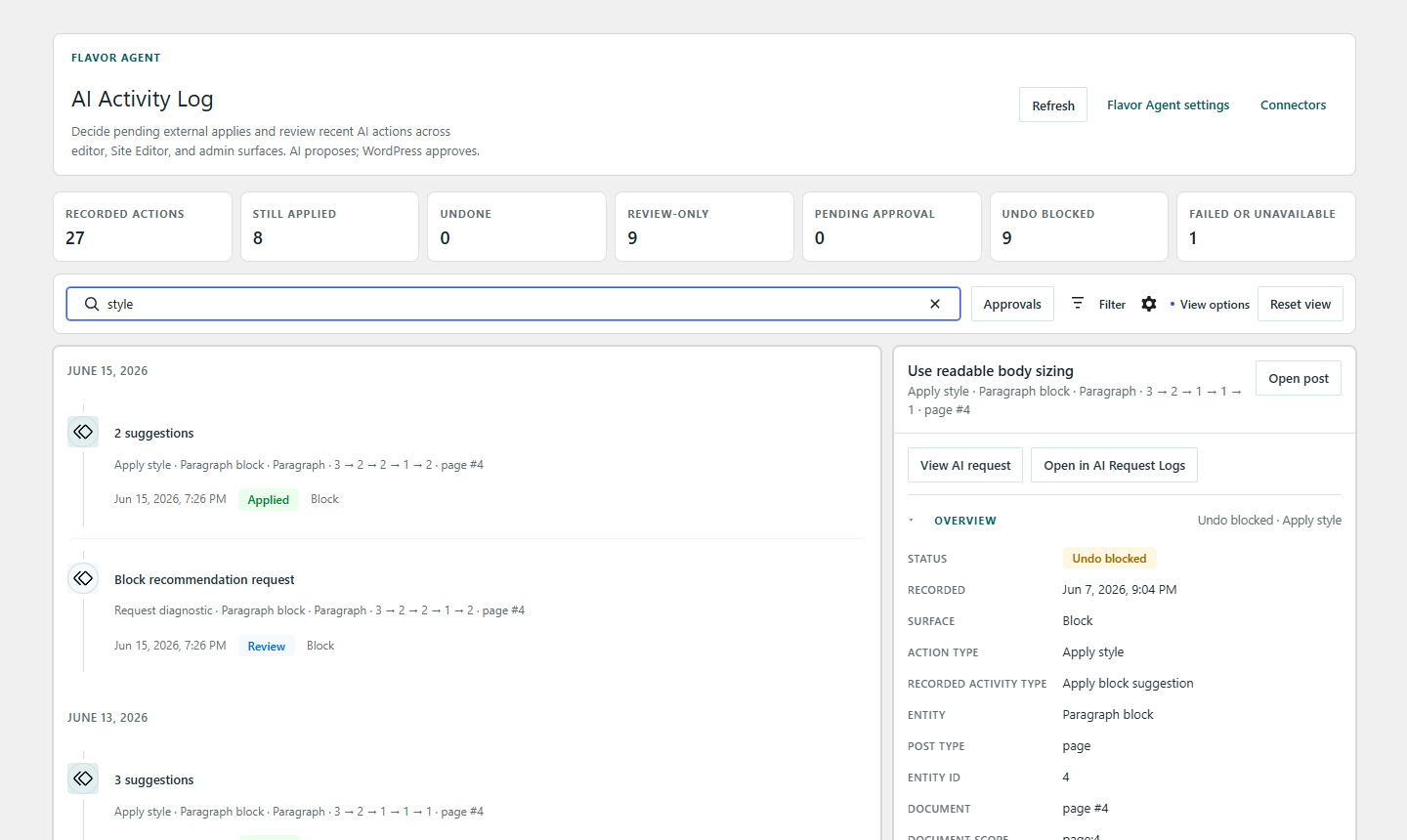Image resolution: width=1407 pixels, height=840 pixels.
Task: Click Open post button
Action: (x=1299, y=378)
